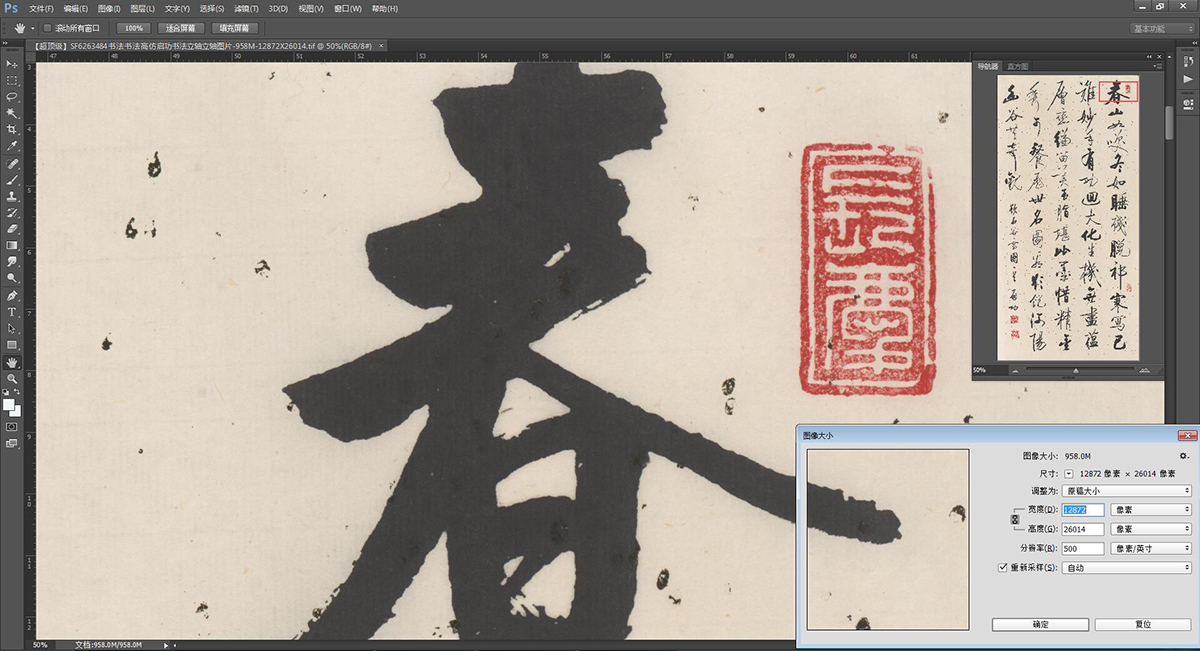Select the Eyedropper tool
This screenshot has width=1200, height=651.
coord(12,146)
